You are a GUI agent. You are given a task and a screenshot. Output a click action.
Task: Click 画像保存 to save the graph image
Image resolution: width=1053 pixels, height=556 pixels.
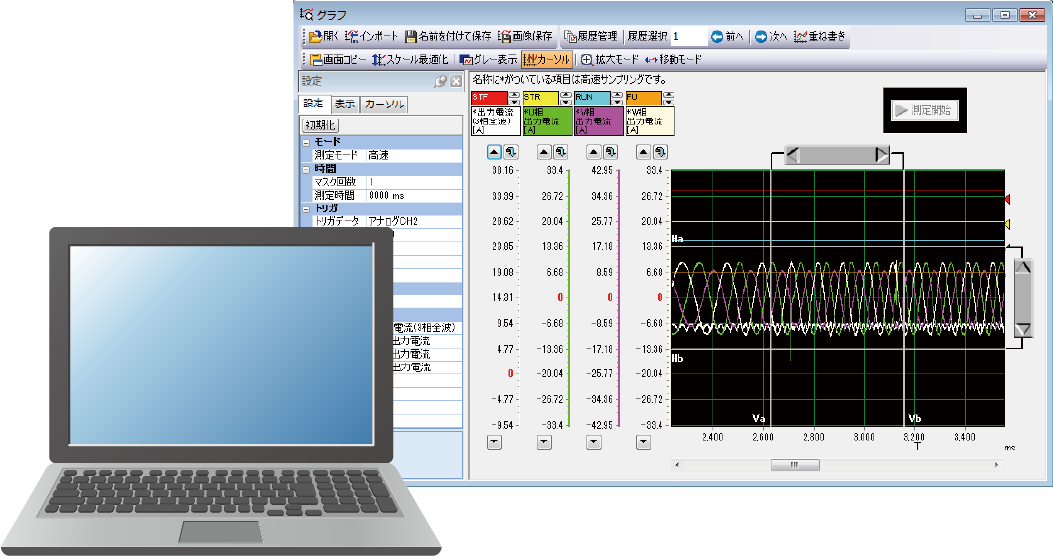pos(526,37)
